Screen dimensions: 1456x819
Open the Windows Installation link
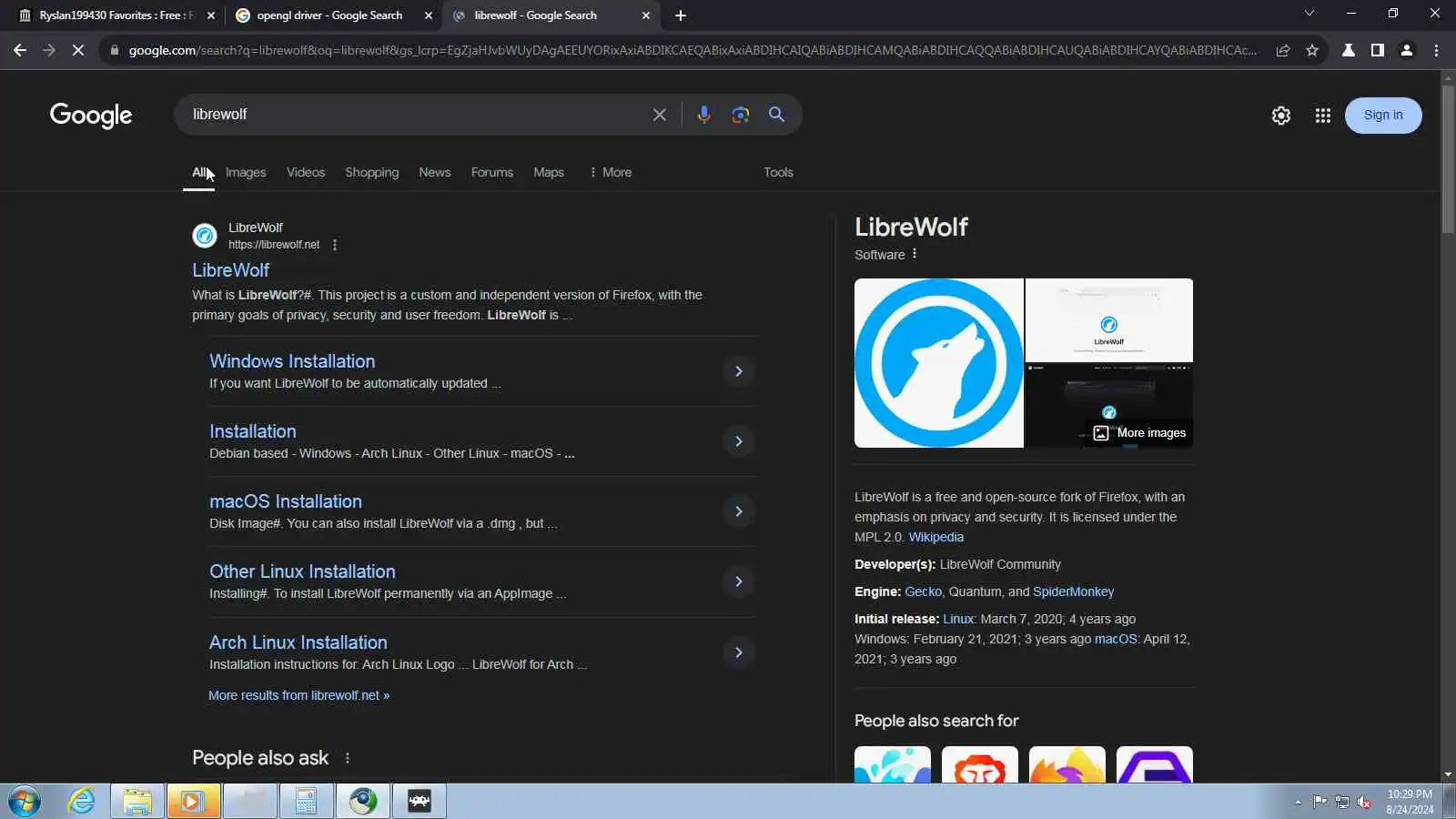click(x=292, y=361)
